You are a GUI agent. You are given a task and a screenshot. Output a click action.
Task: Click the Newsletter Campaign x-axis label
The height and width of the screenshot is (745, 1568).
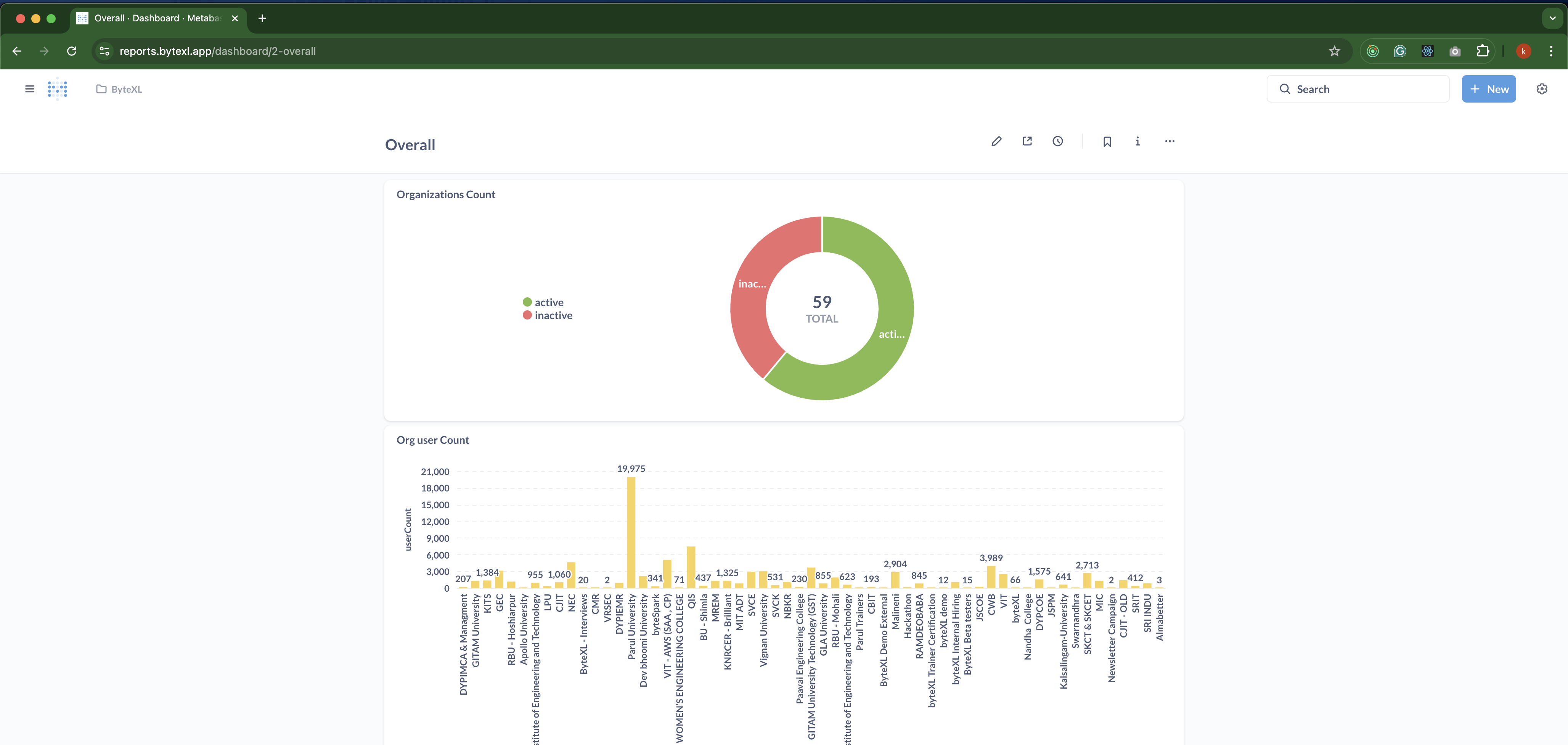(1112, 639)
